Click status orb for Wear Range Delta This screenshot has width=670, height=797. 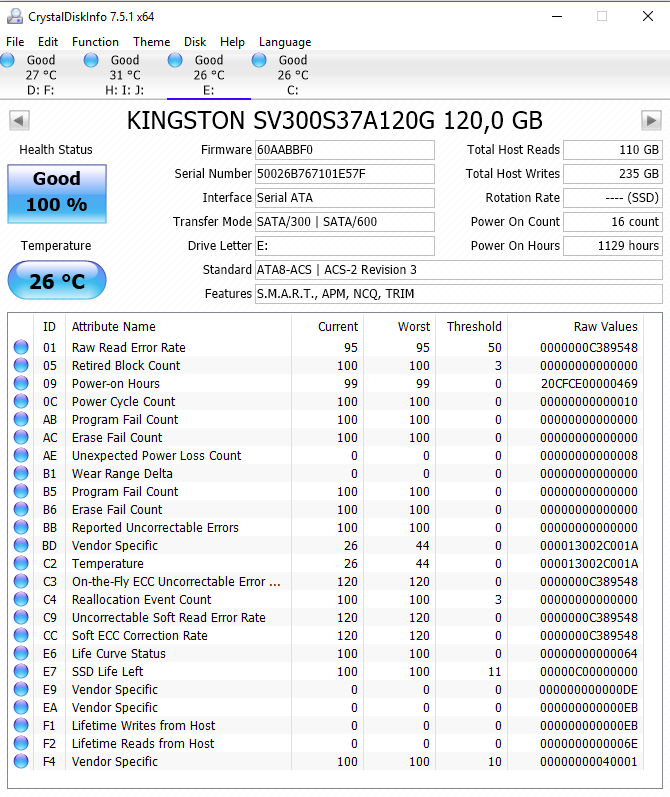point(21,473)
